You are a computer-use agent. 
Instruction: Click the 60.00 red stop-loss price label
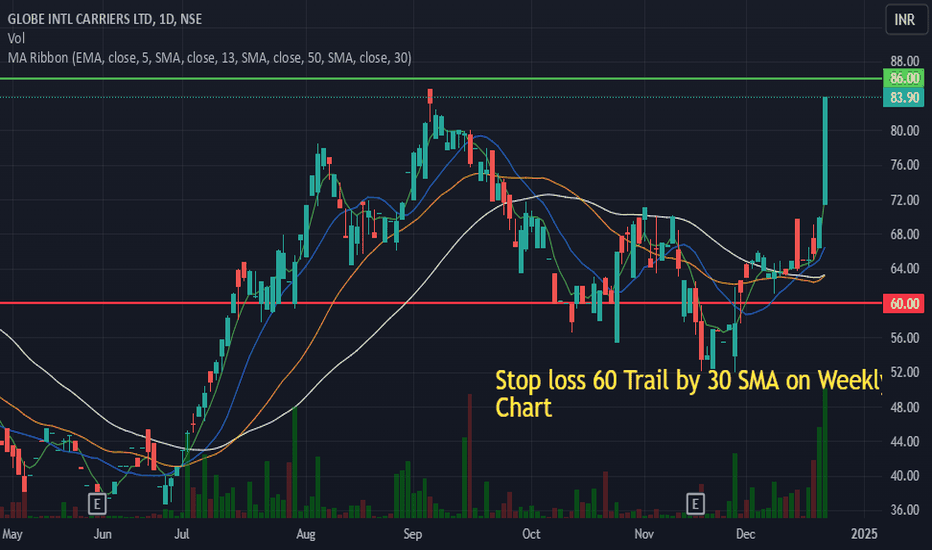(x=903, y=303)
